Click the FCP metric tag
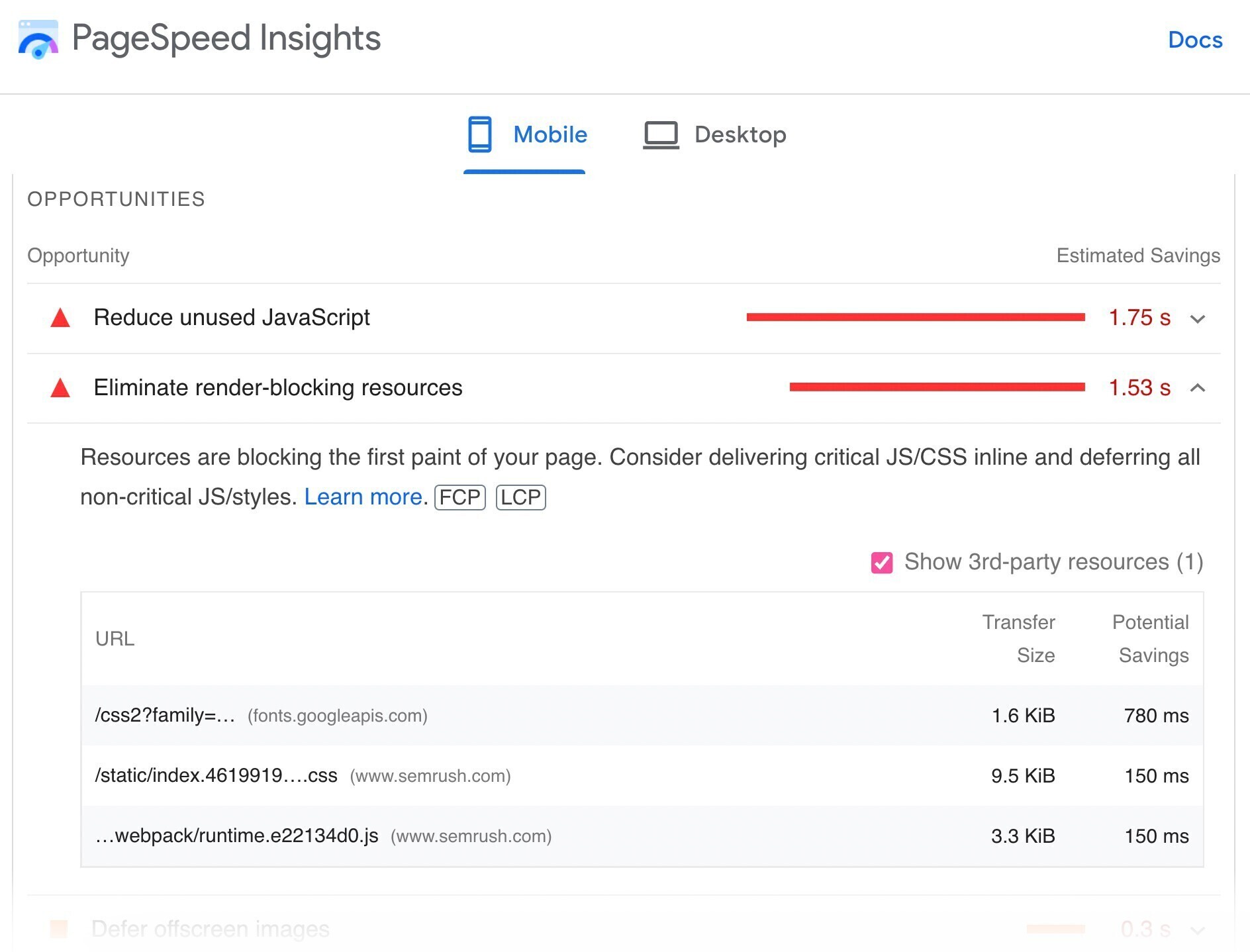Viewport: 1250px width, 952px height. point(460,497)
